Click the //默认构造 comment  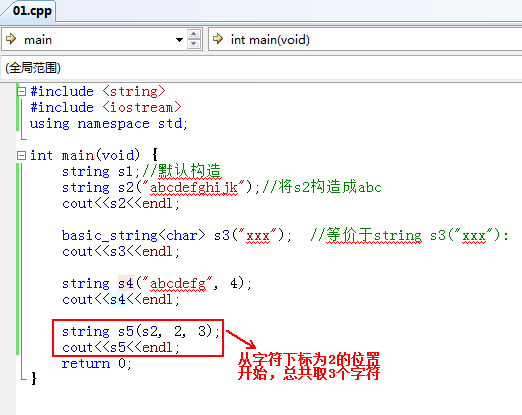point(182,171)
